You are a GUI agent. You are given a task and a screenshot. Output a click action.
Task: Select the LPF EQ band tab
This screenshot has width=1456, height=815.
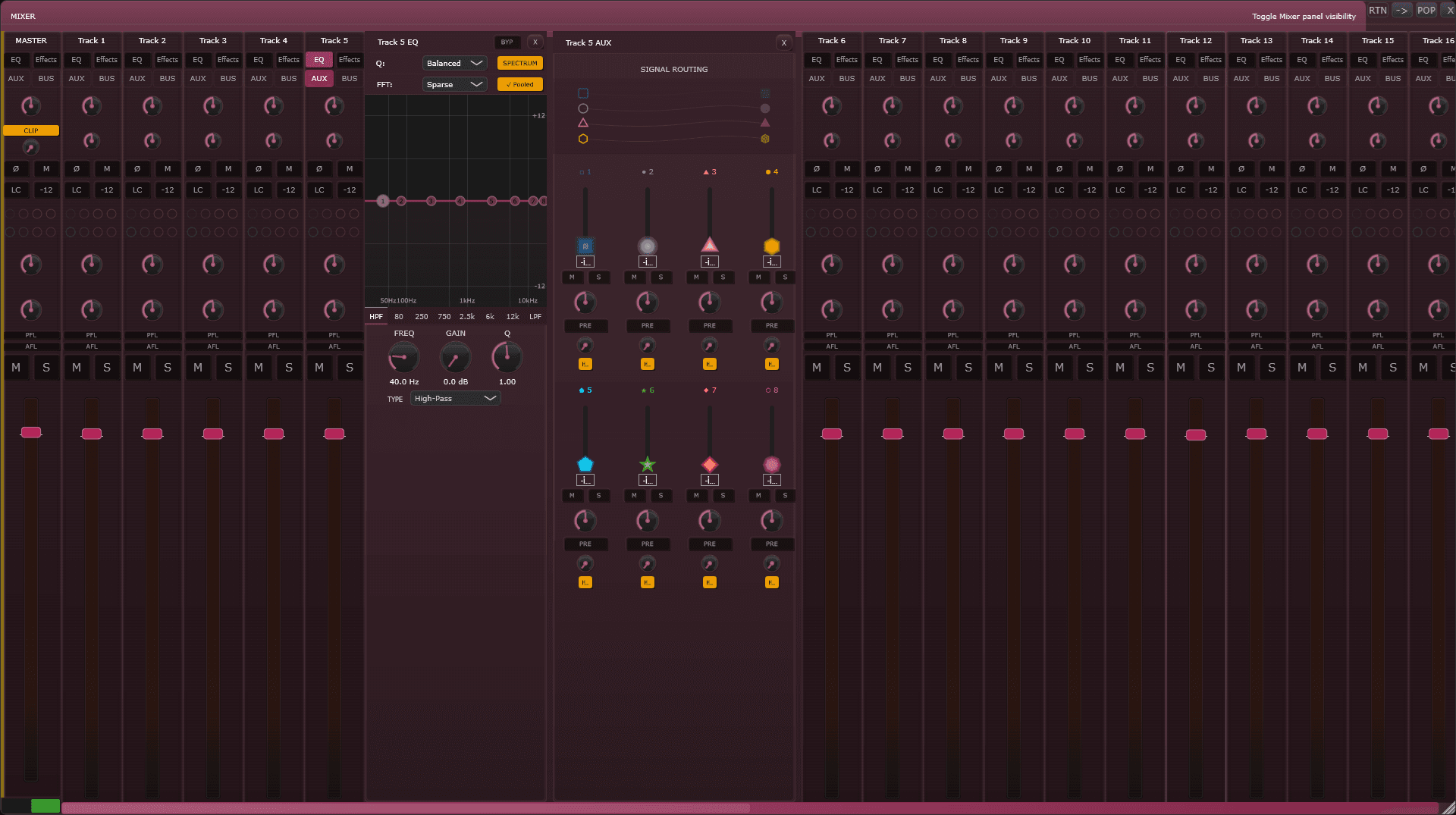click(x=535, y=317)
